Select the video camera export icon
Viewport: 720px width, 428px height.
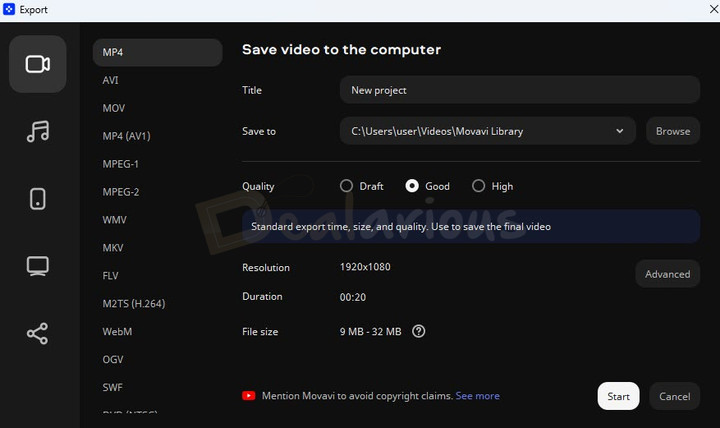38,64
